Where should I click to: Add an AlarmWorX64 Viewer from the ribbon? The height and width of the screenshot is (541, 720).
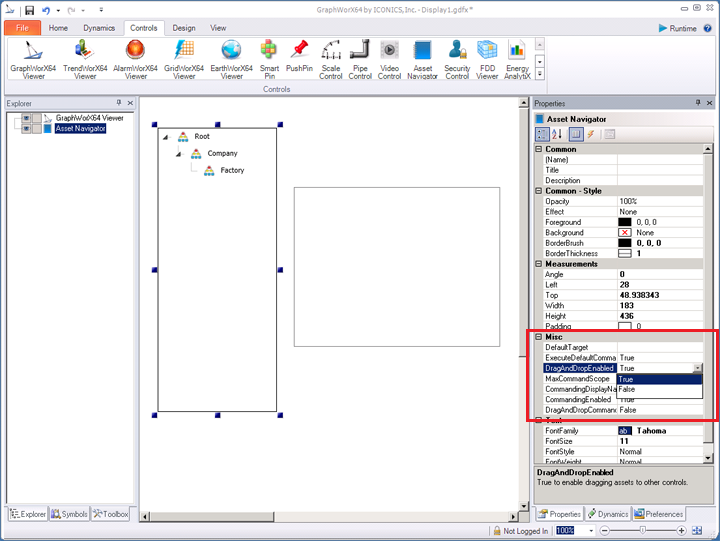[135, 59]
